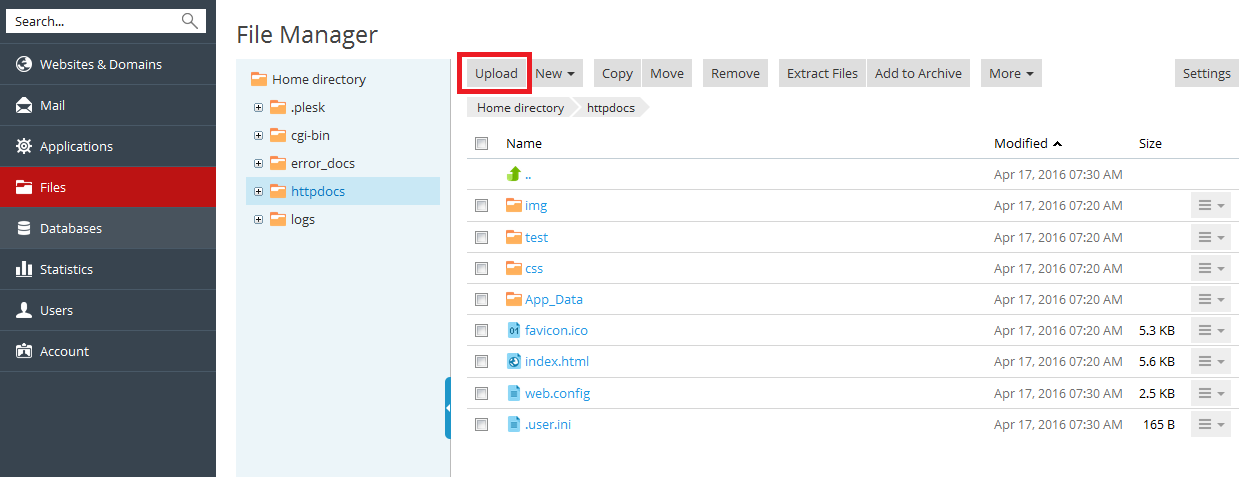The width and height of the screenshot is (1256, 477).
Task: Click the Files folder icon in sidebar
Action: click(24, 187)
